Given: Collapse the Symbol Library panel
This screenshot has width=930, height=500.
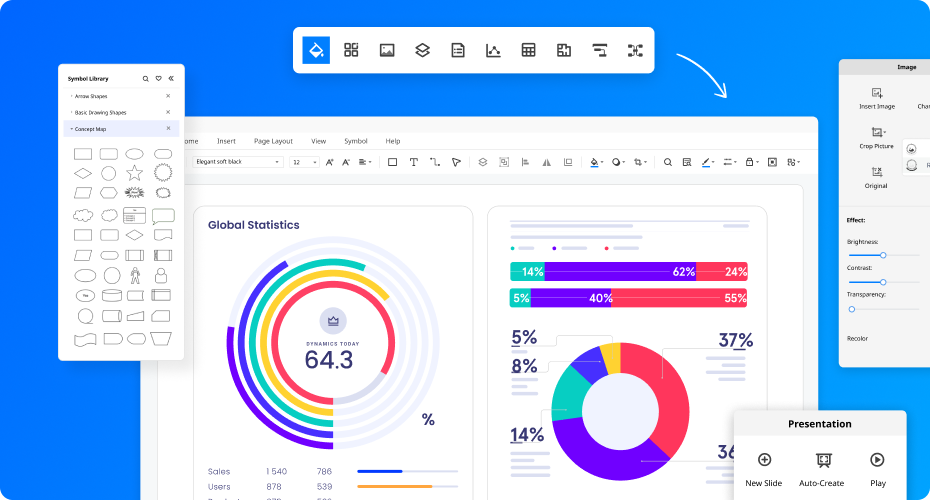Looking at the screenshot, I should coord(171,78).
